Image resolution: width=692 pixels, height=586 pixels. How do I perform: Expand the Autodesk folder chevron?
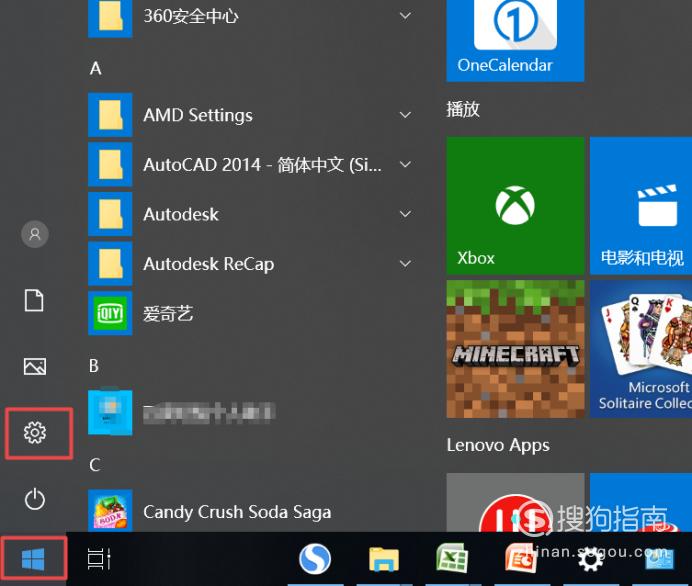point(405,214)
